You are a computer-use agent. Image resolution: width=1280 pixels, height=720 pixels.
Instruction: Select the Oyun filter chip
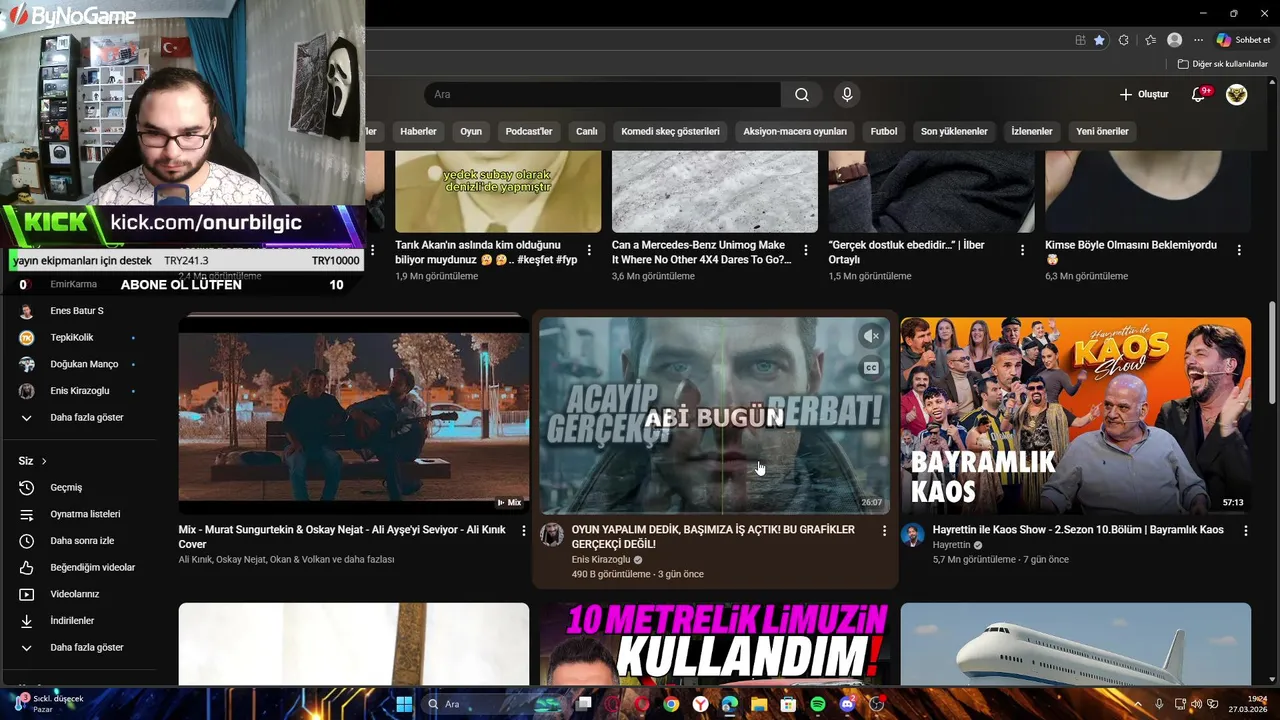click(x=471, y=131)
